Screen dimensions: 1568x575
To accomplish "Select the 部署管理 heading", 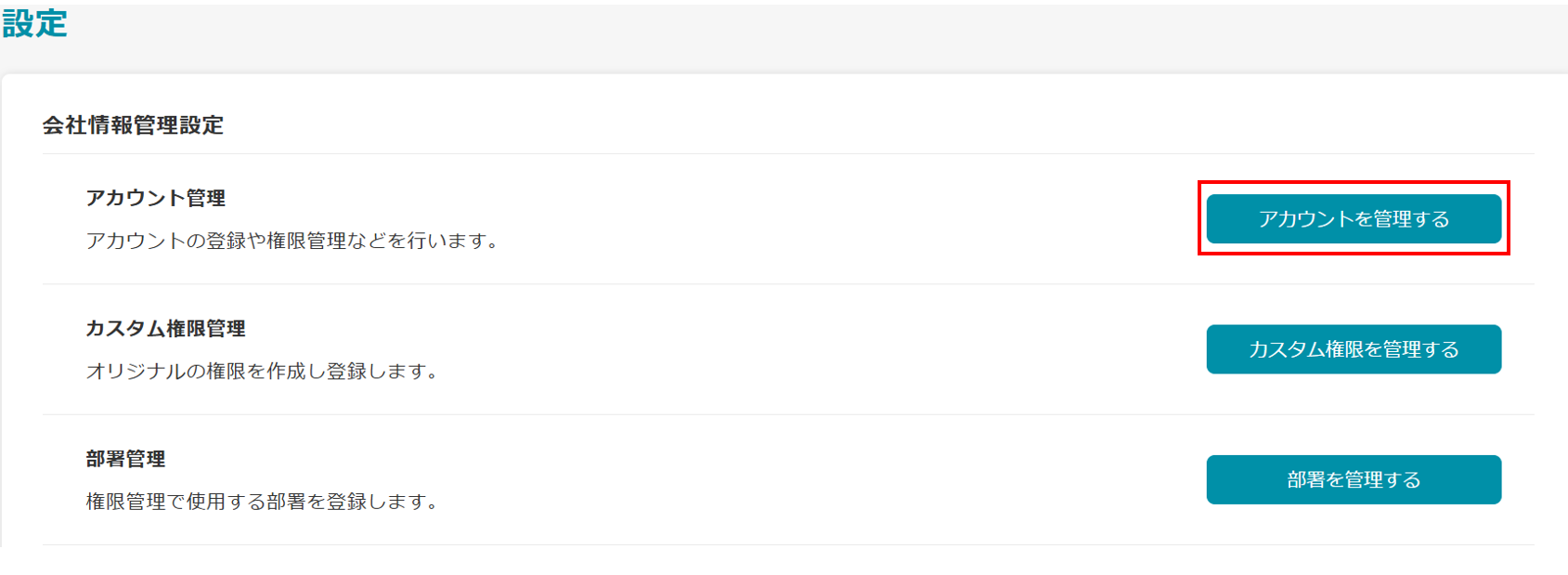I will tap(126, 459).
